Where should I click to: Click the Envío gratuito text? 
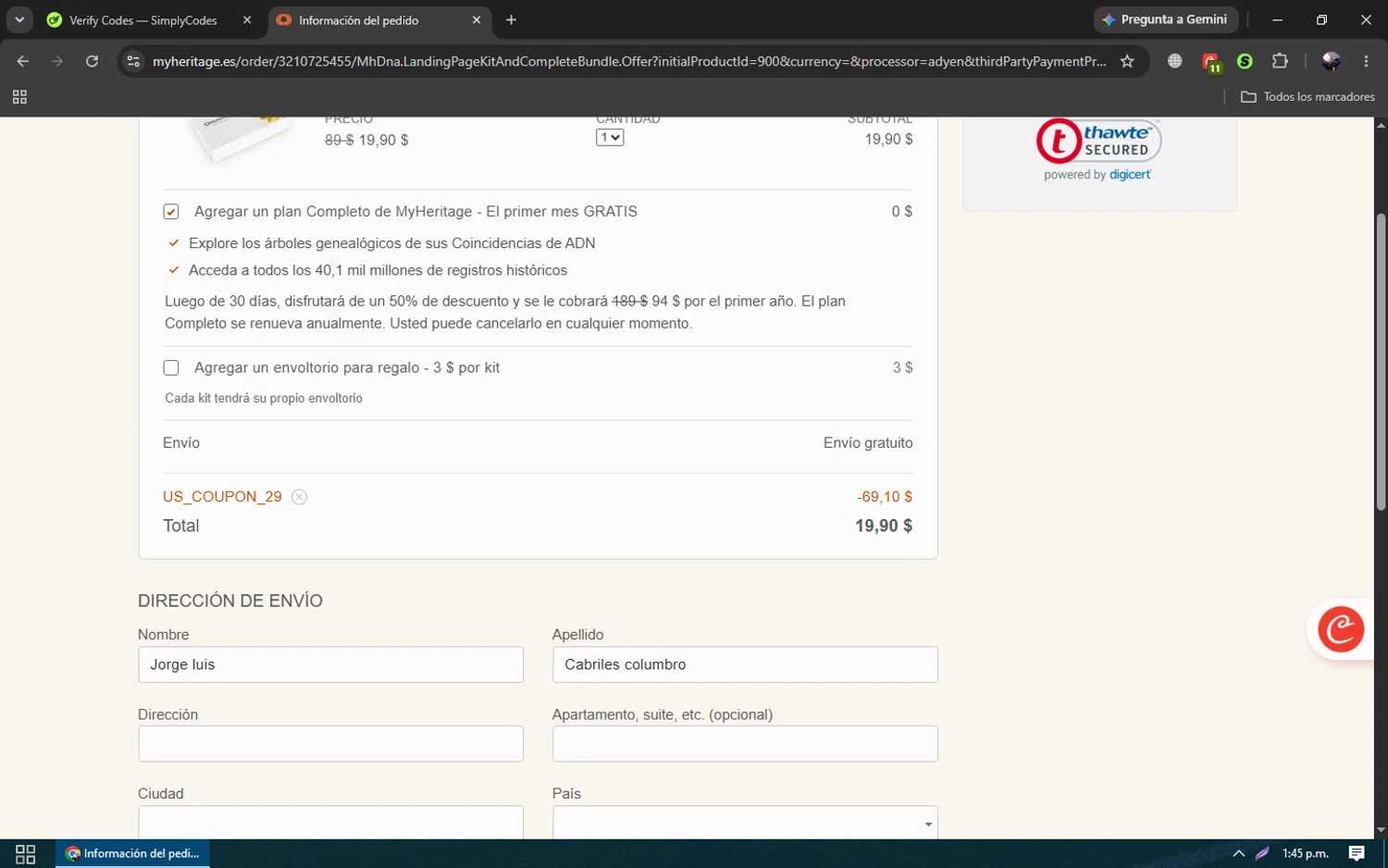868,443
